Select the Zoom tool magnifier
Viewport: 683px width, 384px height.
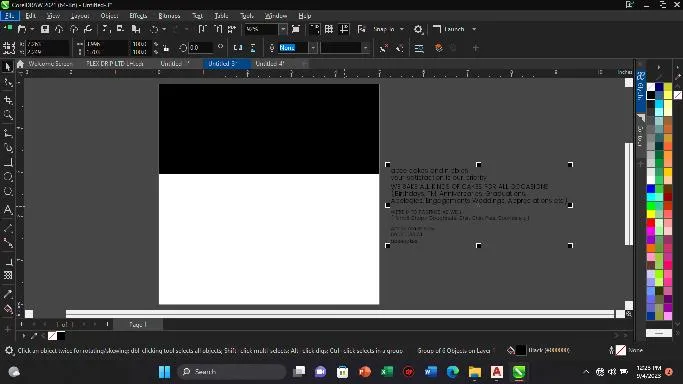pyautogui.click(x=8, y=115)
